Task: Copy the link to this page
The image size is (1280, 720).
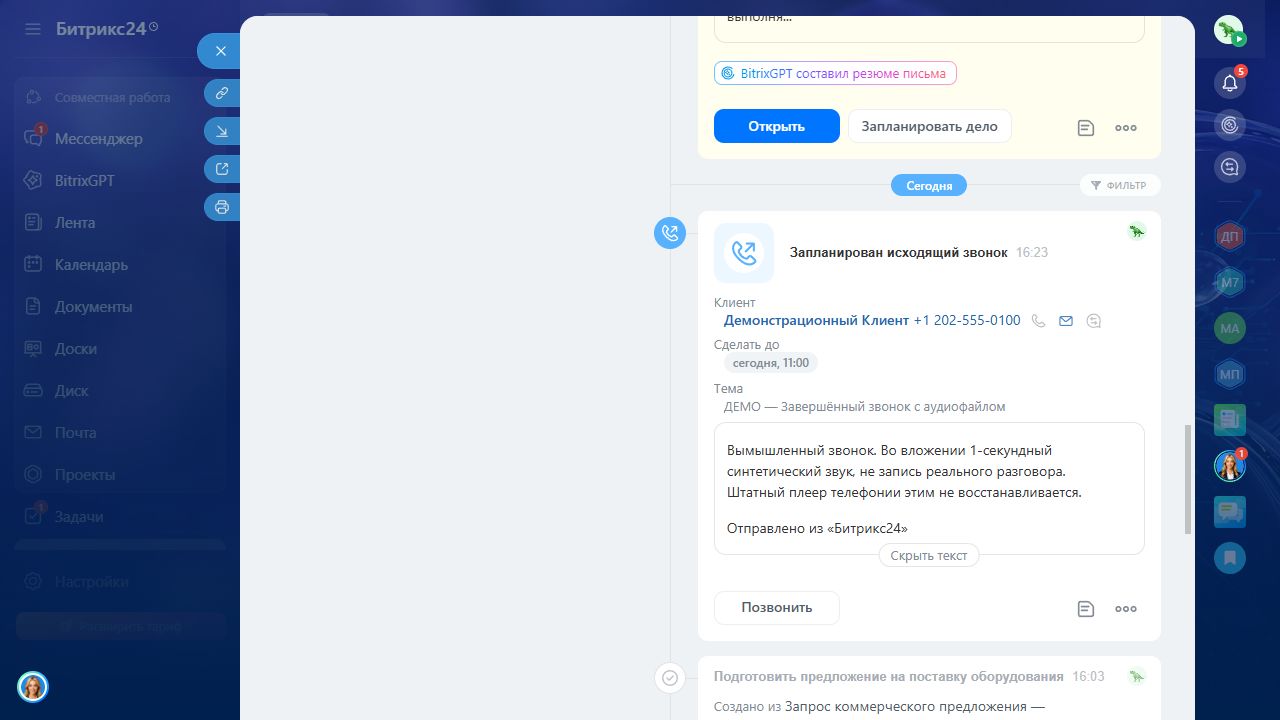Action: pos(222,93)
